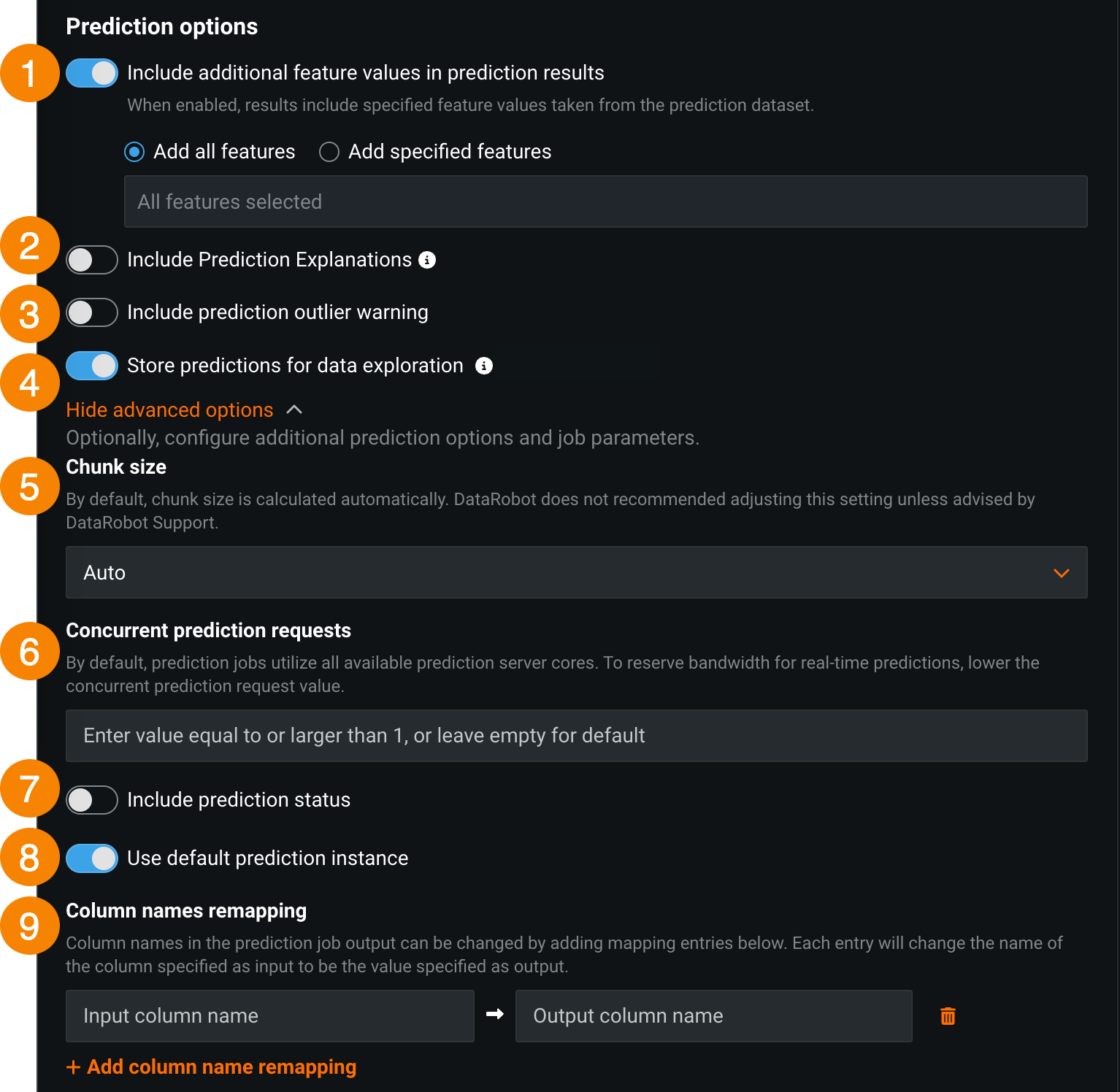Viewport: 1120px width, 1092px height.
Task: Click info icon beside Store predictions for data exploration
Action: 484,366
